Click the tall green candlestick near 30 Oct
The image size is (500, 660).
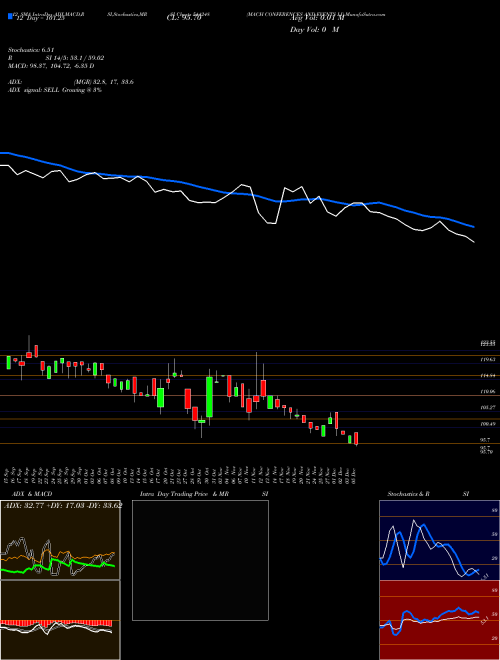pos(209,397)
